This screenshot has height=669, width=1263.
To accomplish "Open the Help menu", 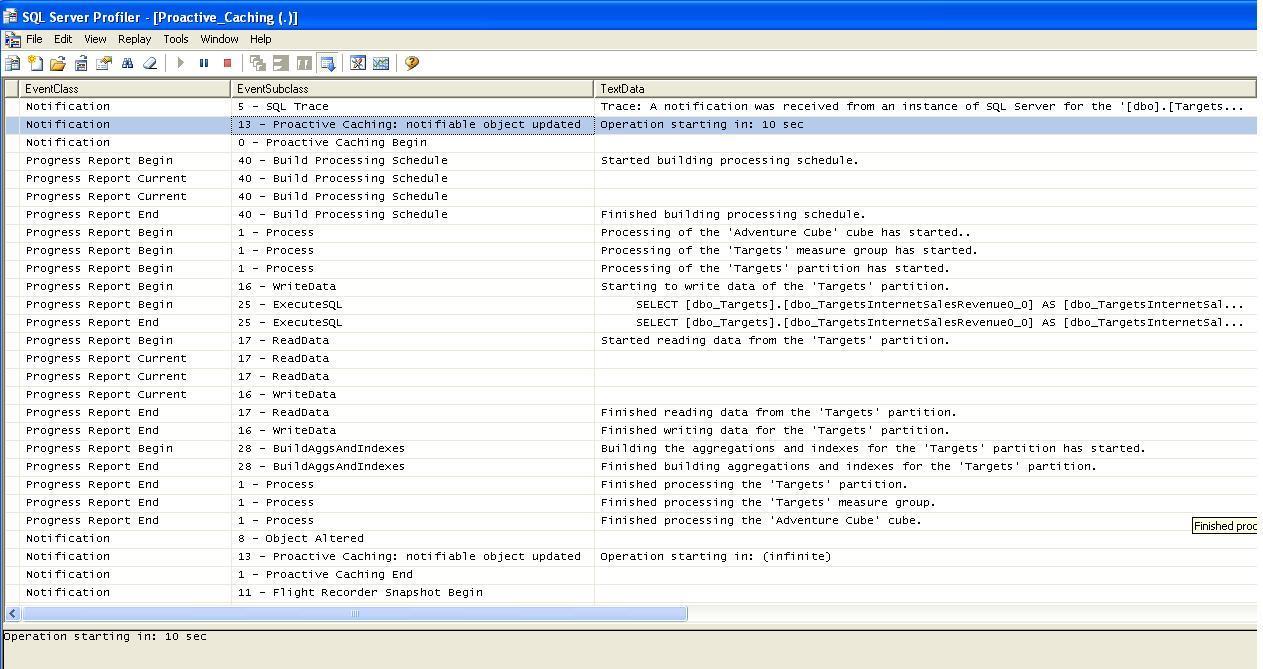I will click(261, 39).
